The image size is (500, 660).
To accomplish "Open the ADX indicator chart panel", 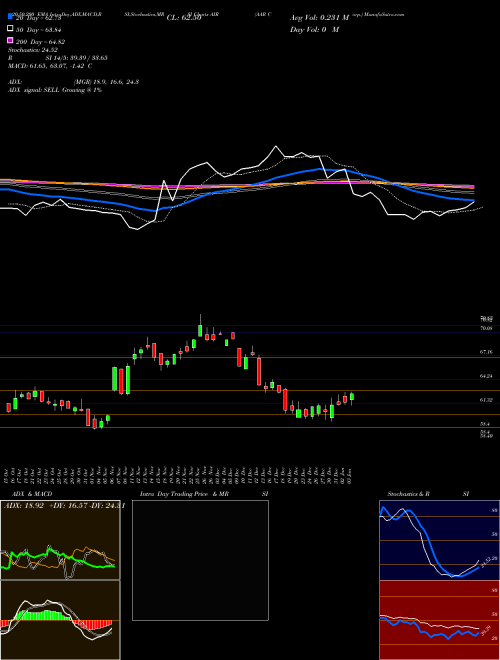I will pyautogui.click(x=60, y=540).
